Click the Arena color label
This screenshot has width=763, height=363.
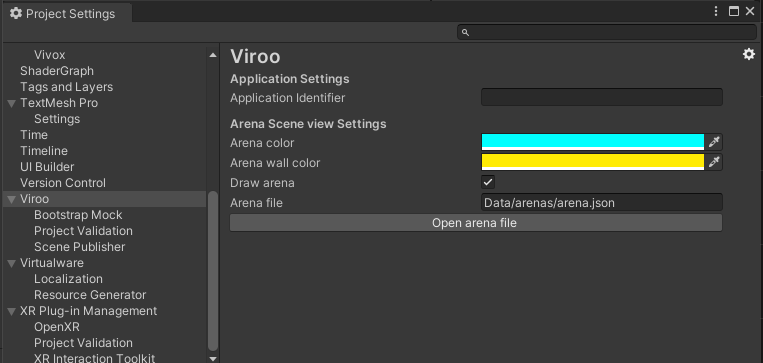coord(262,143)
